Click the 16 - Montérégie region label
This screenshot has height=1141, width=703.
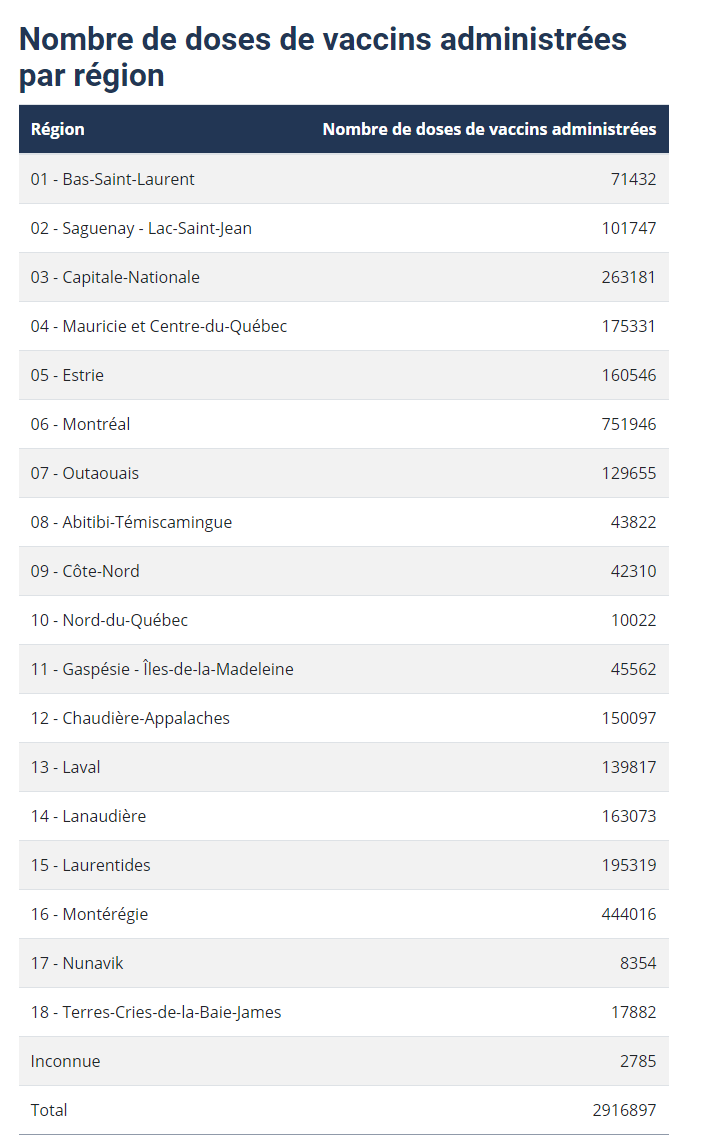[x=90, y=914]
